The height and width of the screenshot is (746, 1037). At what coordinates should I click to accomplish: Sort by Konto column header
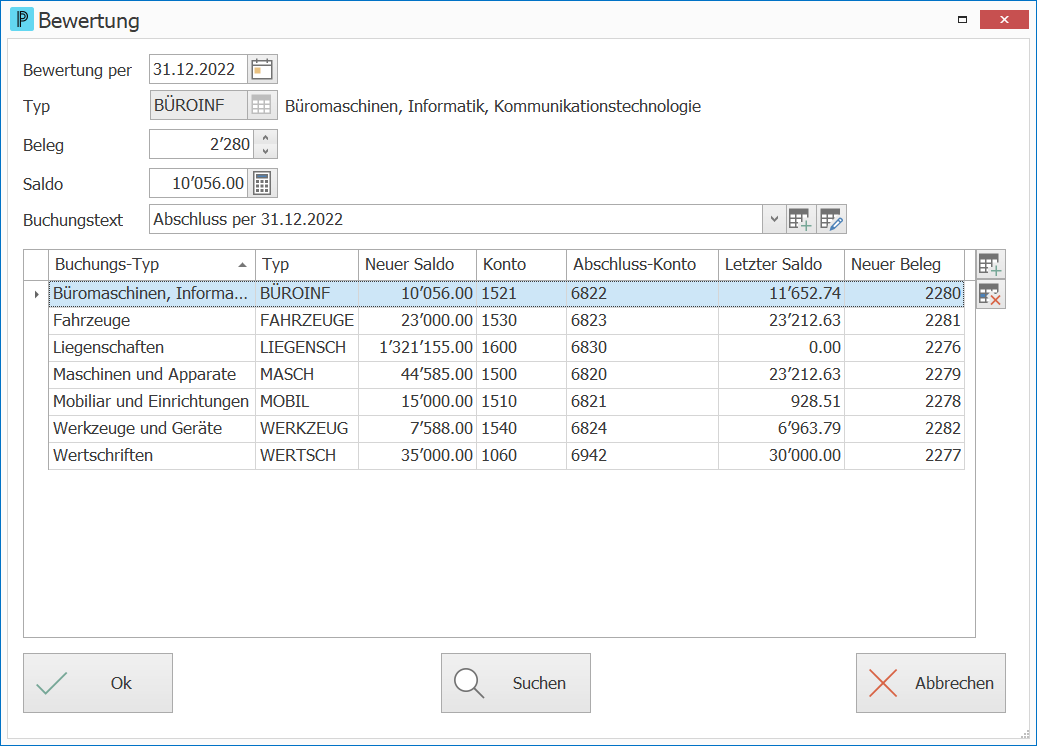tap(521, 265)
